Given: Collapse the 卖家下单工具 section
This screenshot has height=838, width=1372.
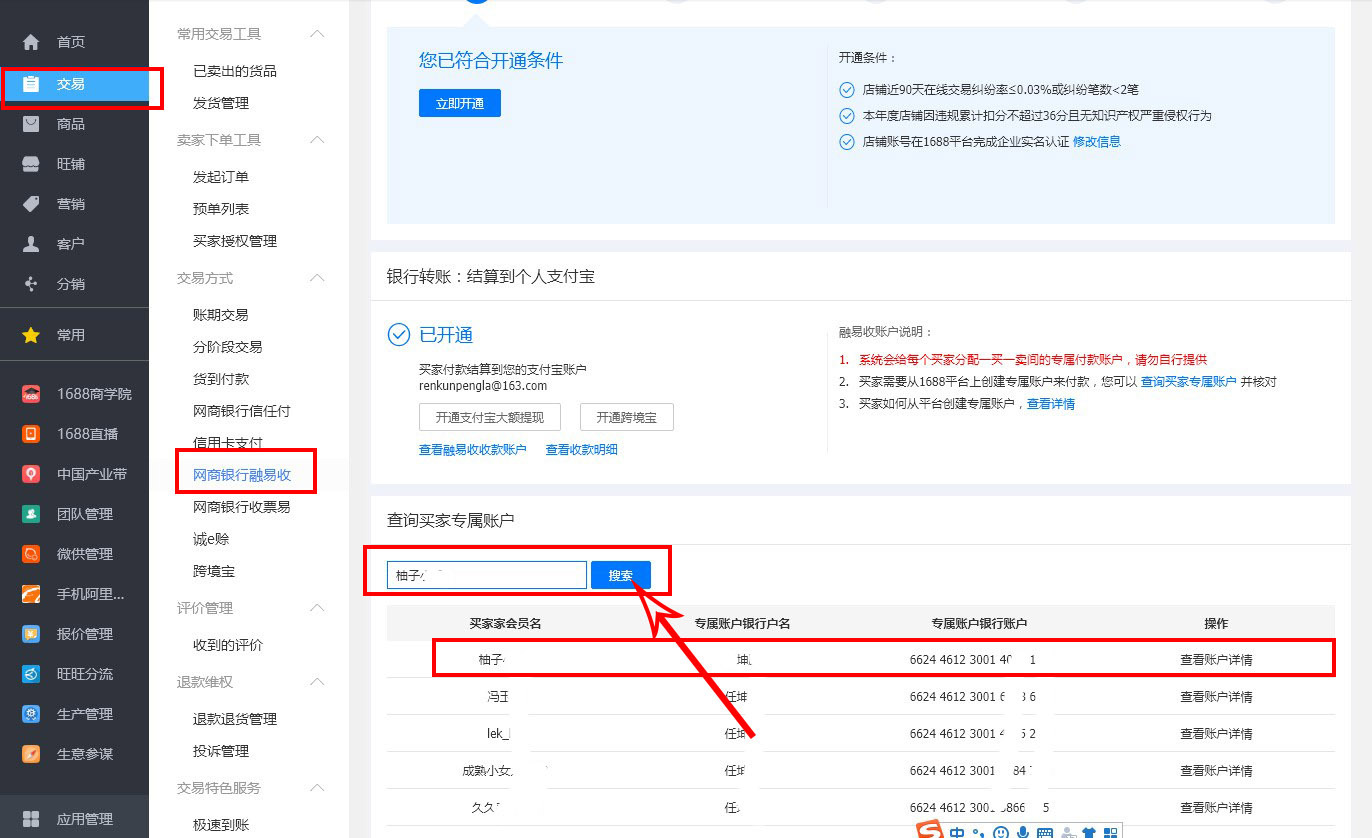Looking at the screenshot, I should tap(318, 140).
